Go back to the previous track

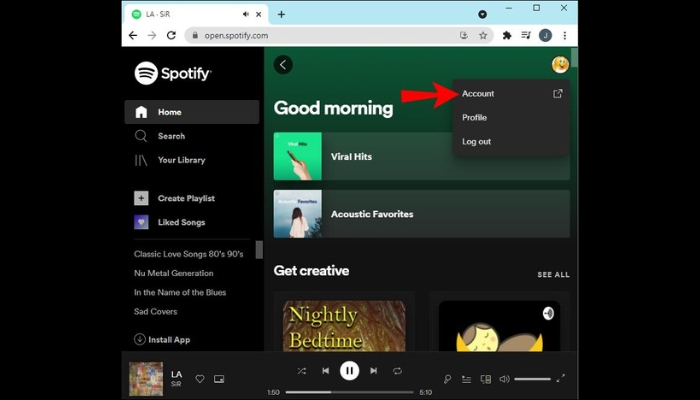tap(325, 371)
